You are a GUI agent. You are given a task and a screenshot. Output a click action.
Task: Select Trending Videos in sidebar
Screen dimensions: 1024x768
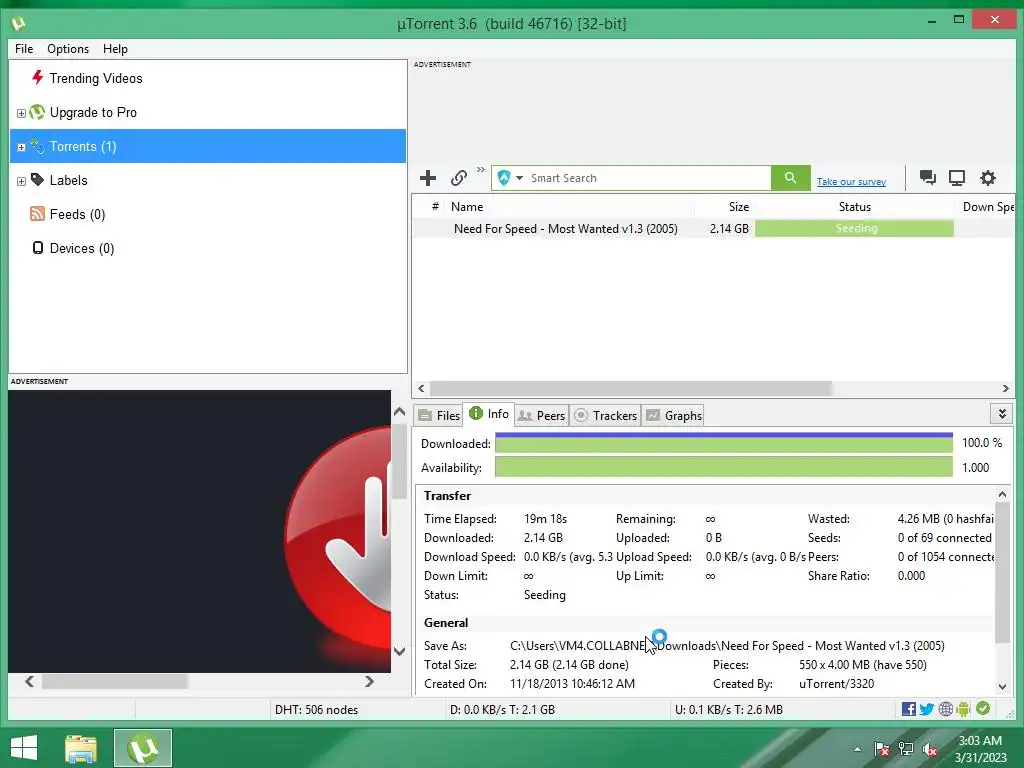point(95,78)
